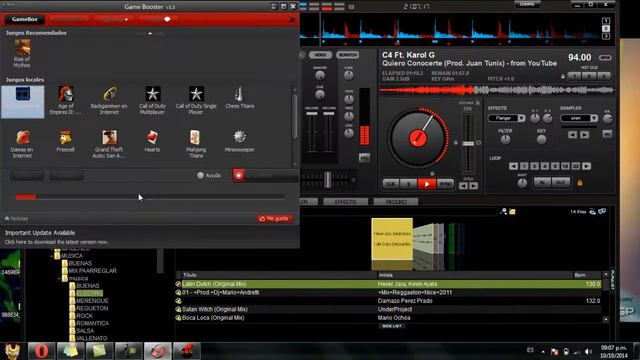Click the update download link text
640x360 pixels.
(56, 242)
